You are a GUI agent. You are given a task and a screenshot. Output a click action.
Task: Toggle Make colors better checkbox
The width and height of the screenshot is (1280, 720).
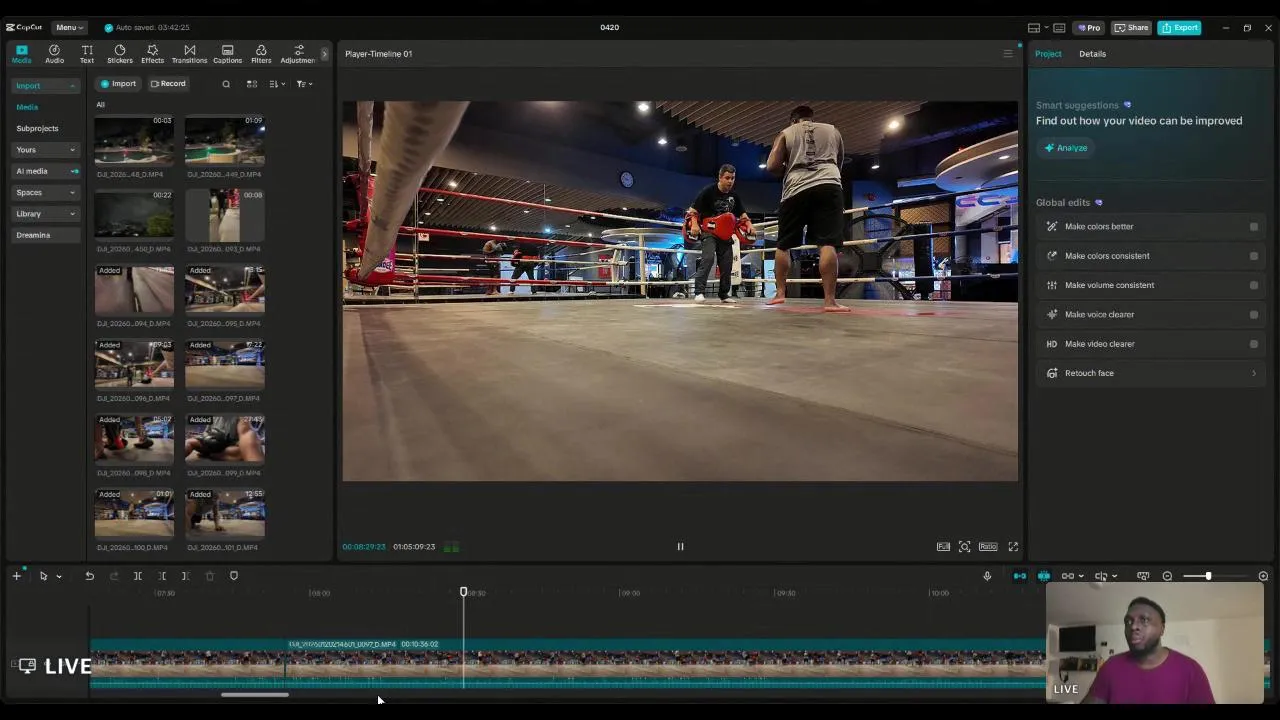coord(1254,227)
